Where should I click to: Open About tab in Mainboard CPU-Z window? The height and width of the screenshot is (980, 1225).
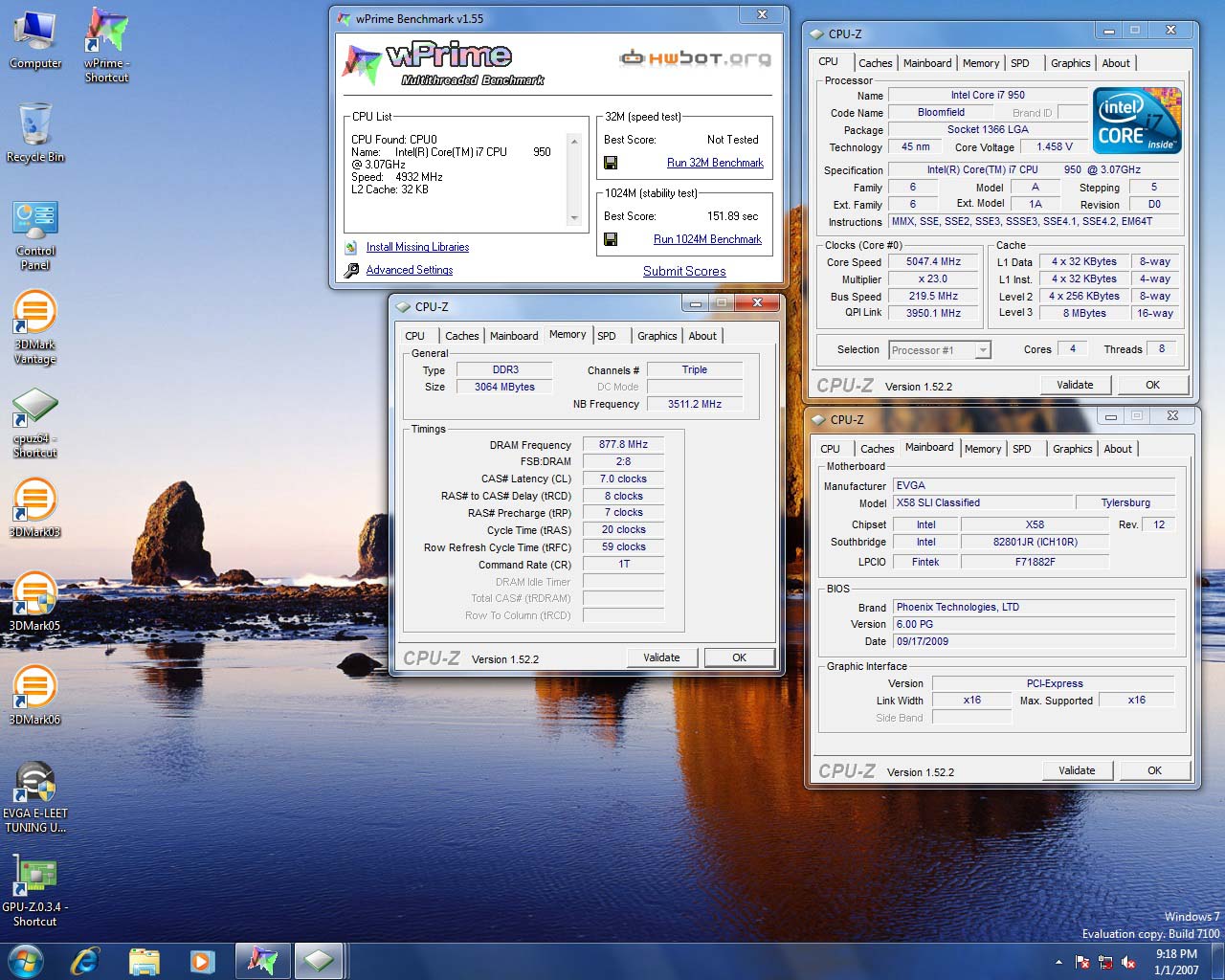(1118, 449)
